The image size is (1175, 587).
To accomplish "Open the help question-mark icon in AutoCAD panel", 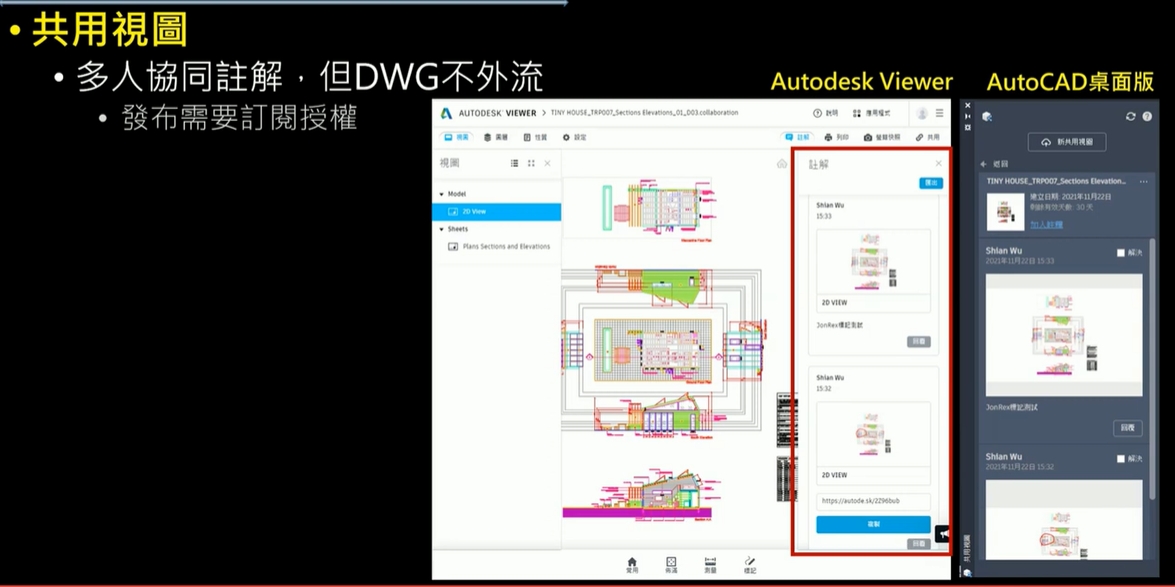I will point(1147,117).
